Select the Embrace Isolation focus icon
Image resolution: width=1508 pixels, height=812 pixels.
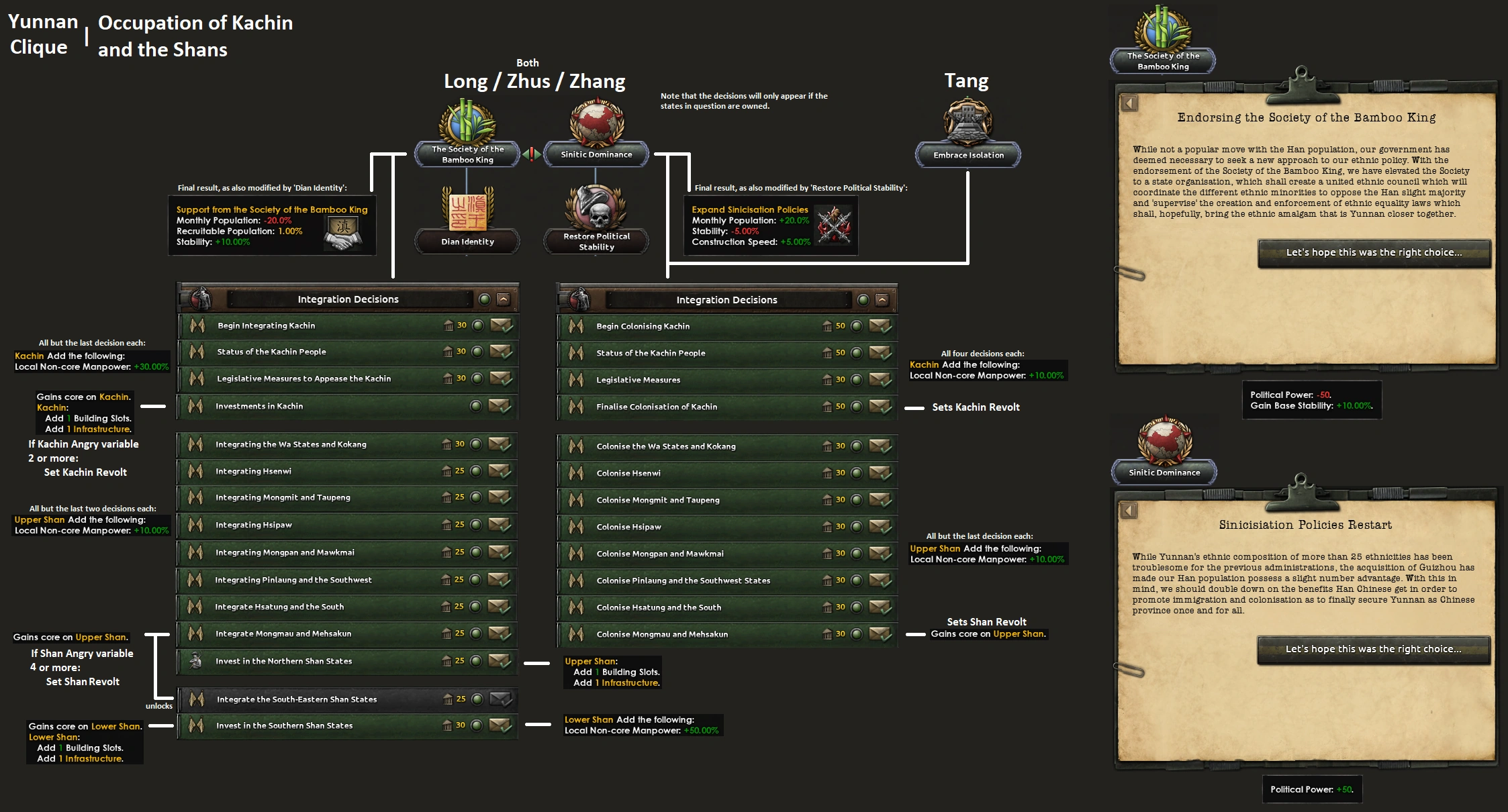pos(968,121)
